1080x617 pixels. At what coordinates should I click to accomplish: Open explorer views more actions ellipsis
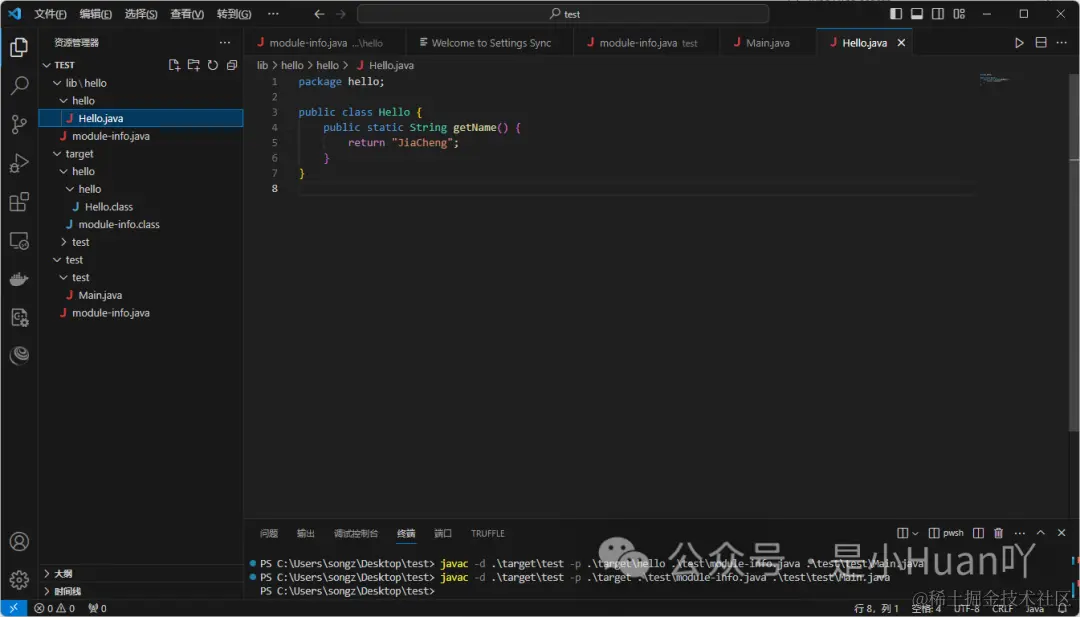coord(225,43)
